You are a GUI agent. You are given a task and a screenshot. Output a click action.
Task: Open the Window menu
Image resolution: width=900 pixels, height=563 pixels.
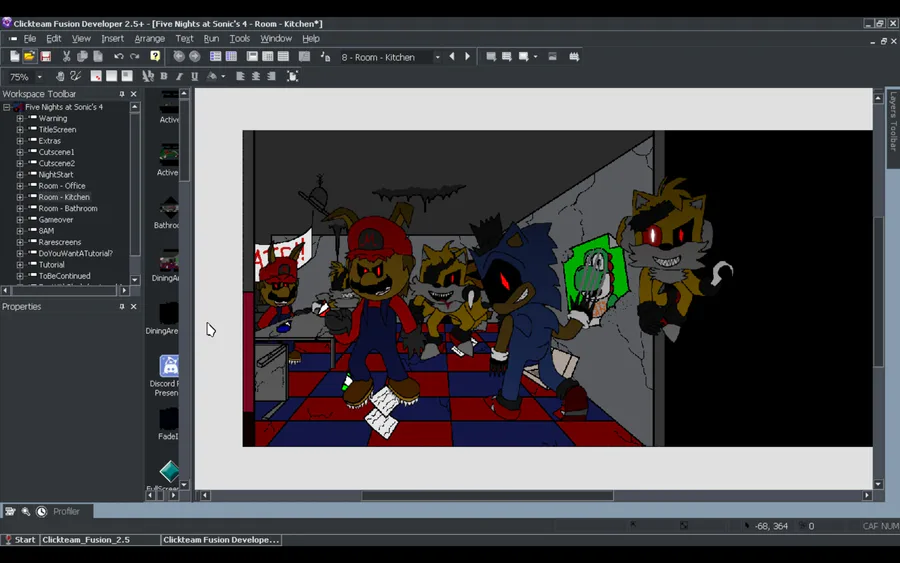pos(276,38)
